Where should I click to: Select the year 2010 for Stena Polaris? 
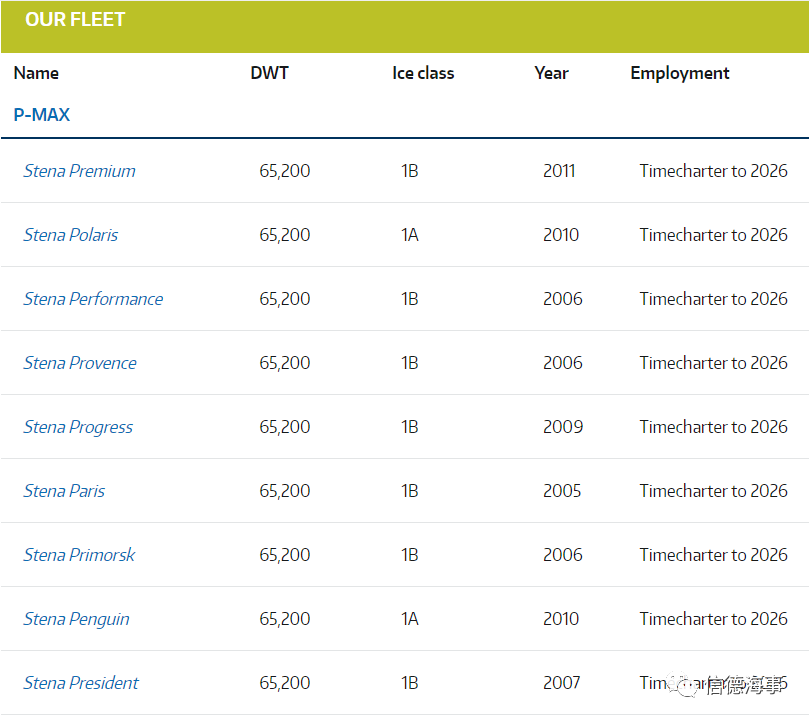(561, 235)
